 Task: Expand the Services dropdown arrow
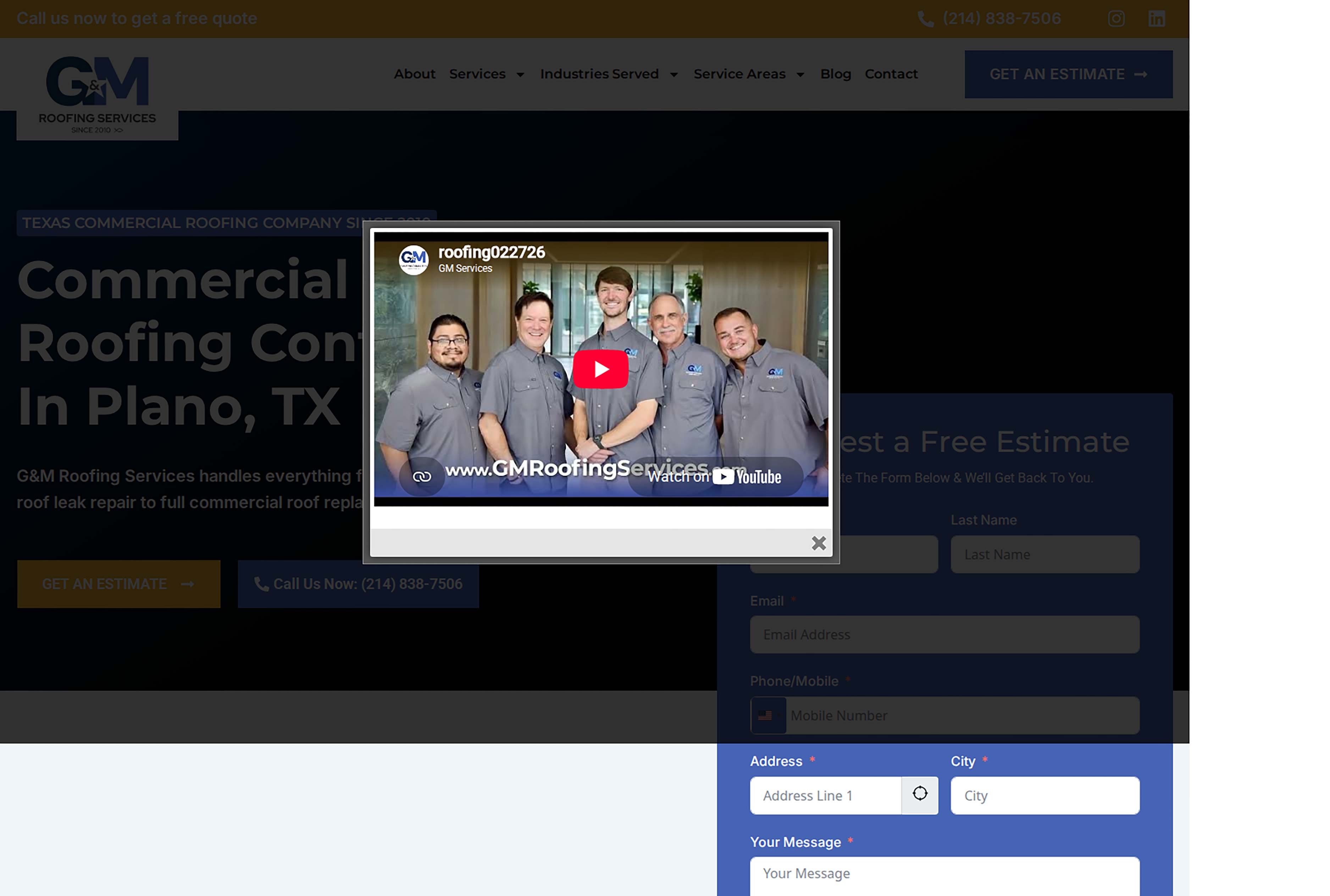[520, 75]
